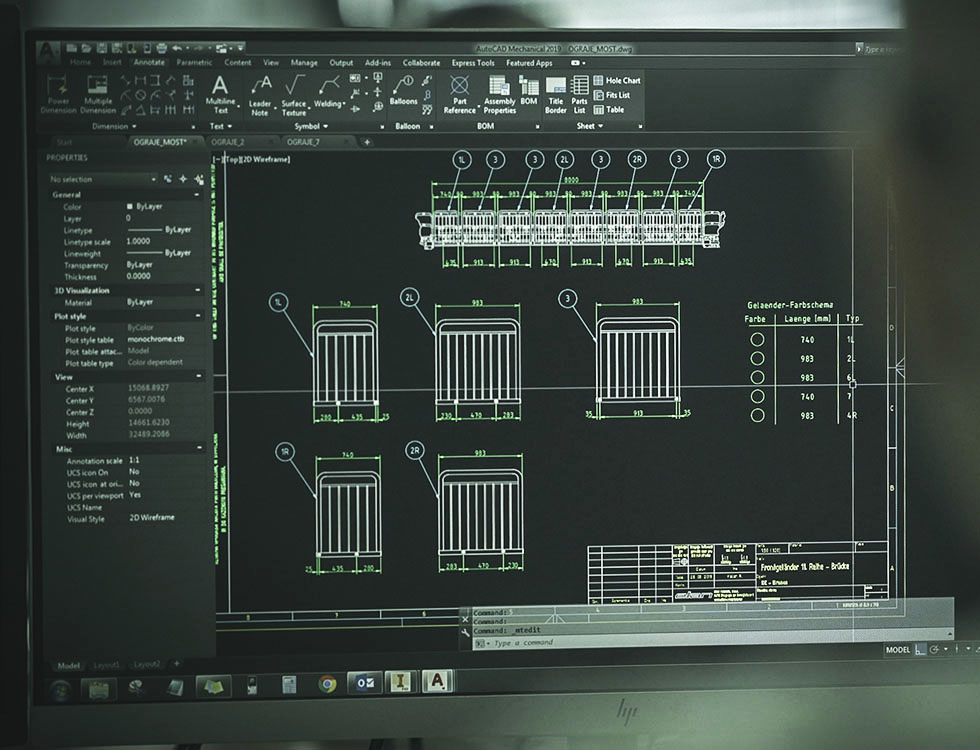Screen dimensions: 980x750
Task: Open the No selection dropdown
Action: [102, 179]
